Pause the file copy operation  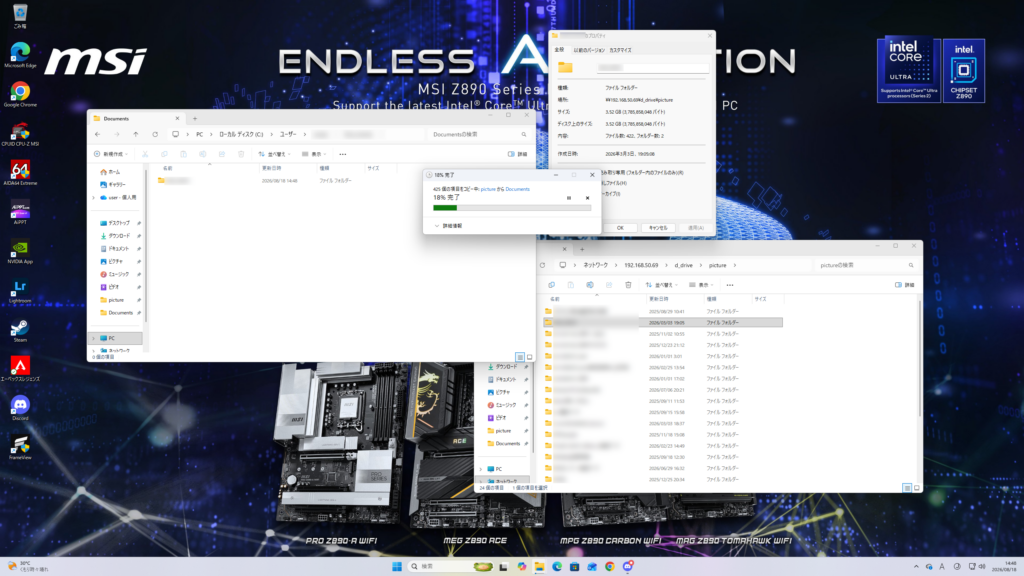569,198
